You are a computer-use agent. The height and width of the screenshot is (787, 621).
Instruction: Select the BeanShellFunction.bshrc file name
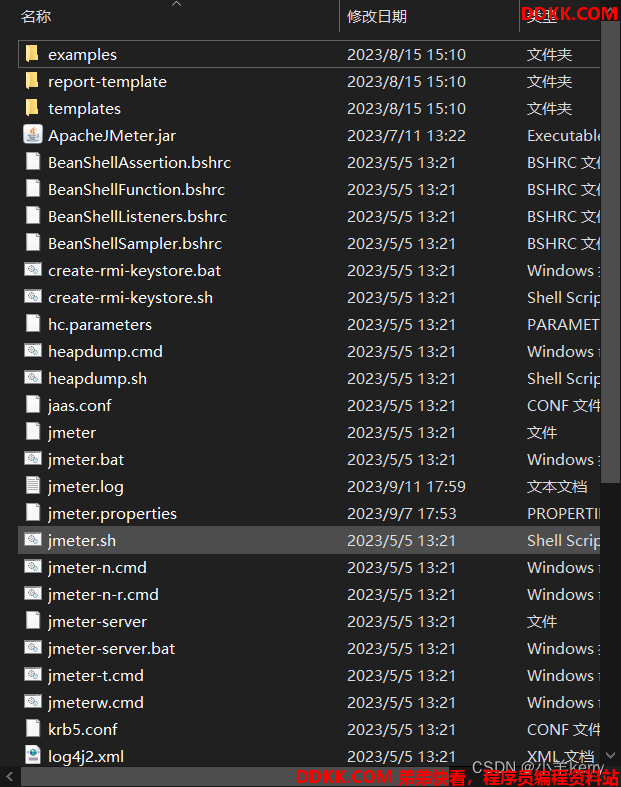pyautogui.click(x=137, y=190)
